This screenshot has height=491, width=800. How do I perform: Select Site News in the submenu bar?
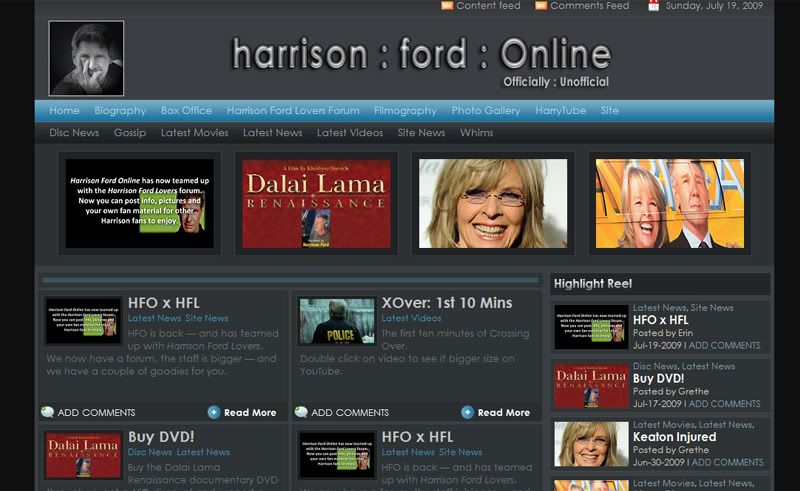coord(421,133)
